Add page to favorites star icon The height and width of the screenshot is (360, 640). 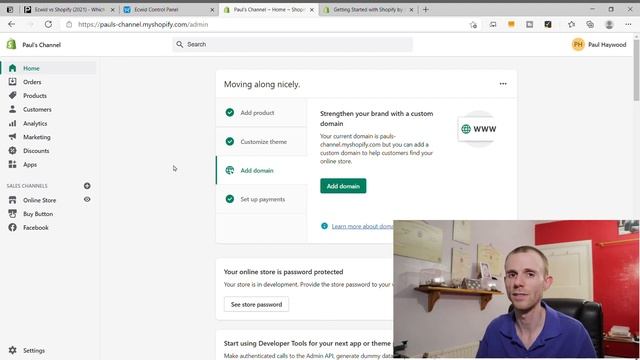473,24
